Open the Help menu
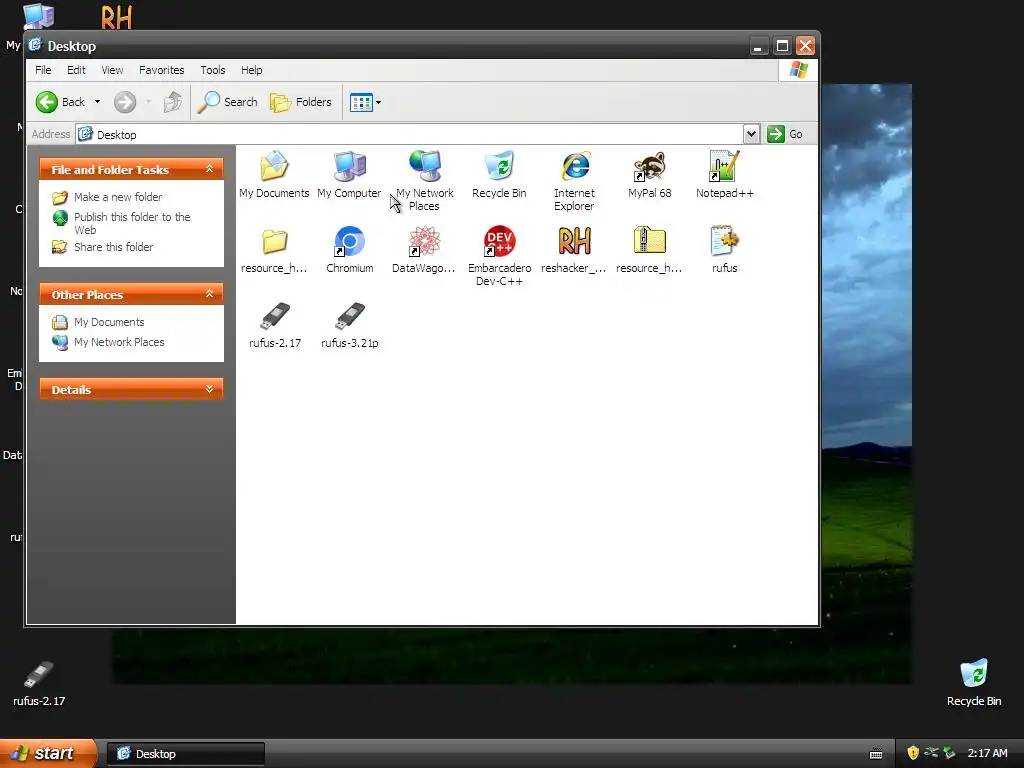The image size is (1024, 768). [251, 70]
